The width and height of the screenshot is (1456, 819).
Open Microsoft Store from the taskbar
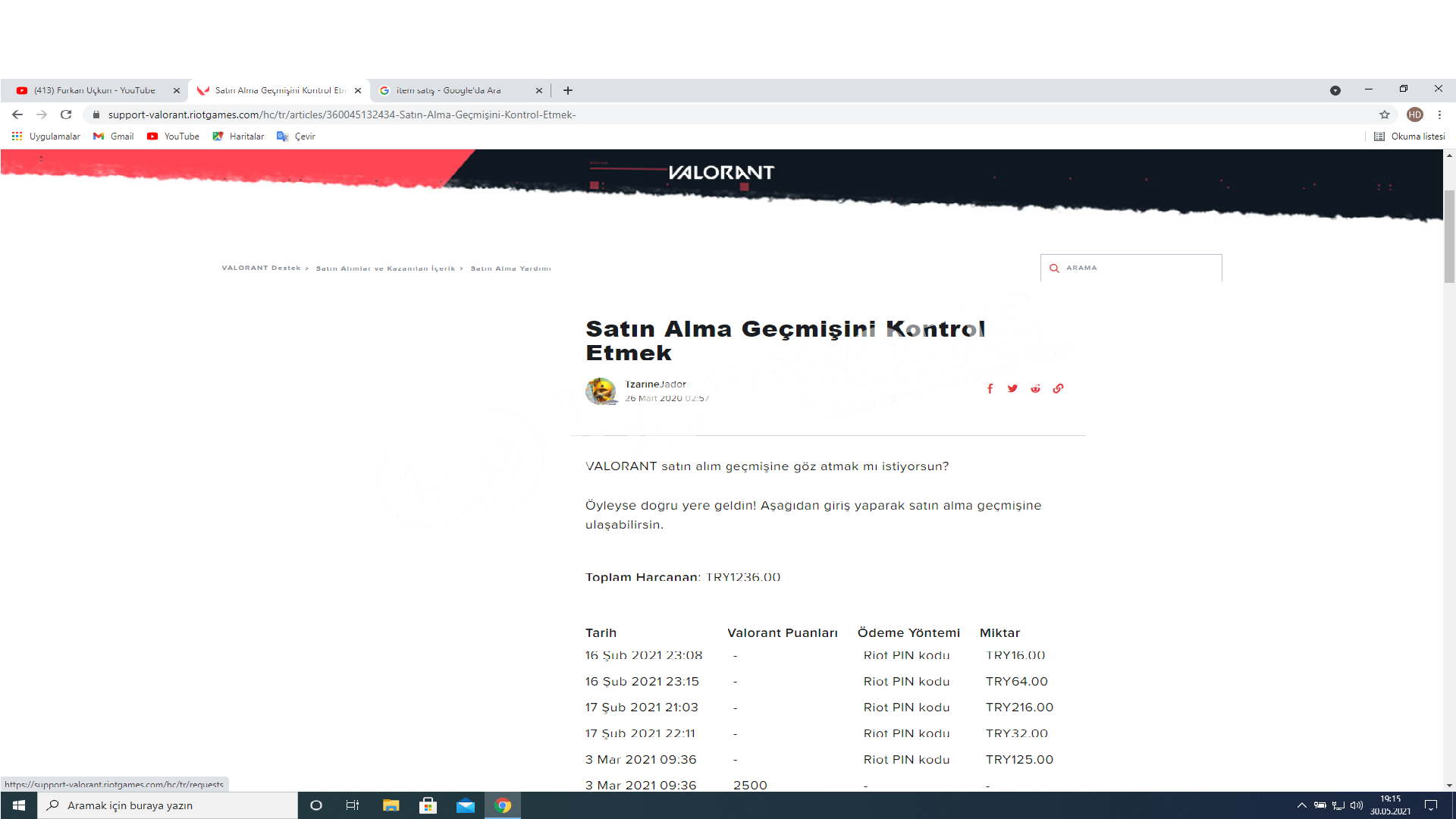click(428, 805)
